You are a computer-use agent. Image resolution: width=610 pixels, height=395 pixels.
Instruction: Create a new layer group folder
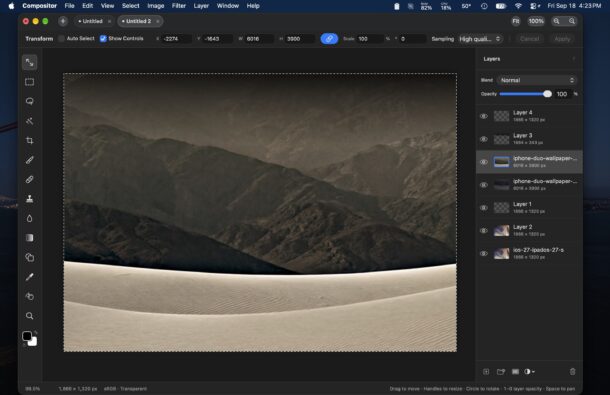501,372
